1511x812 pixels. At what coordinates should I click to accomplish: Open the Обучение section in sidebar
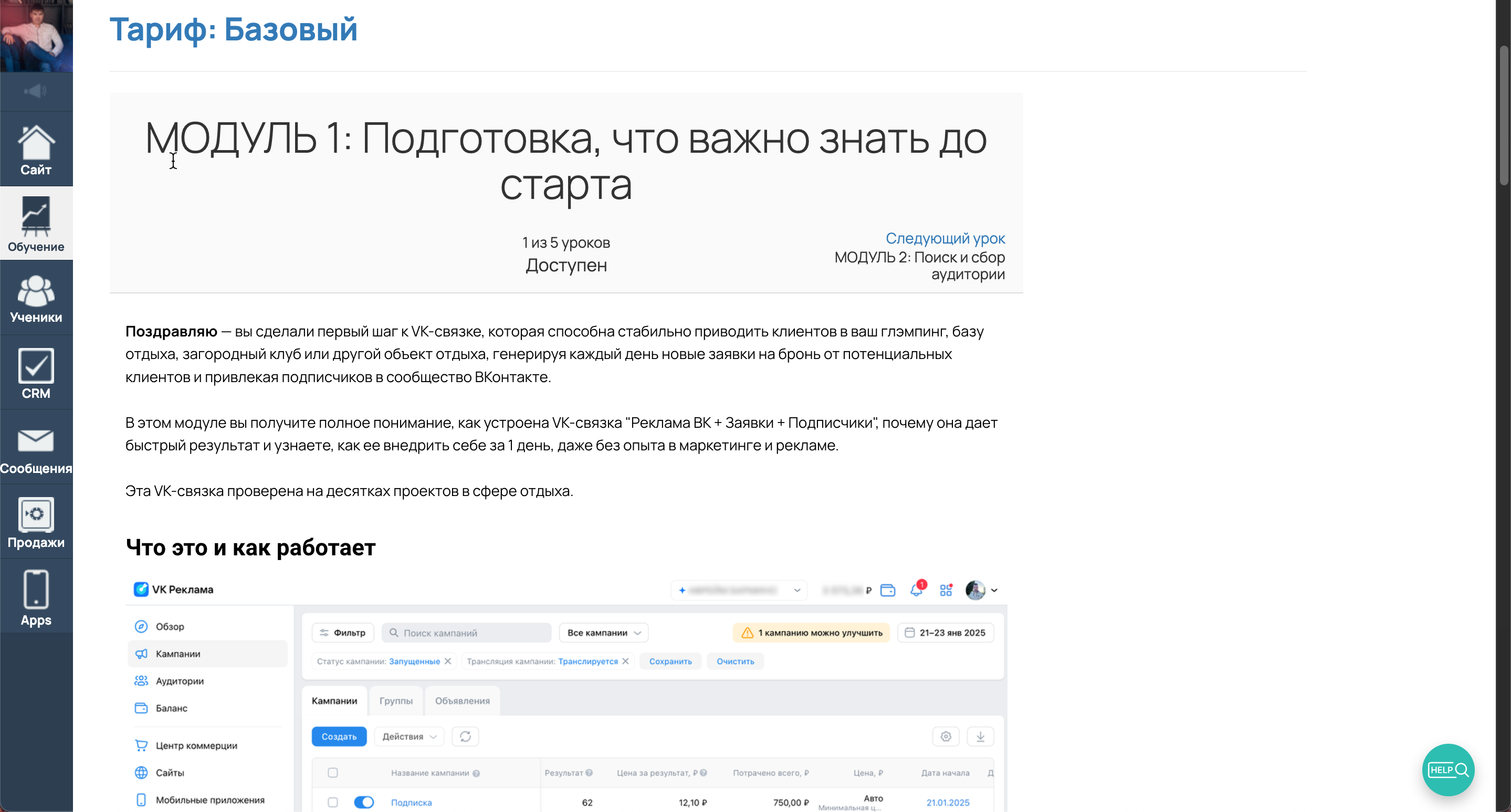(x=36, y=224)
